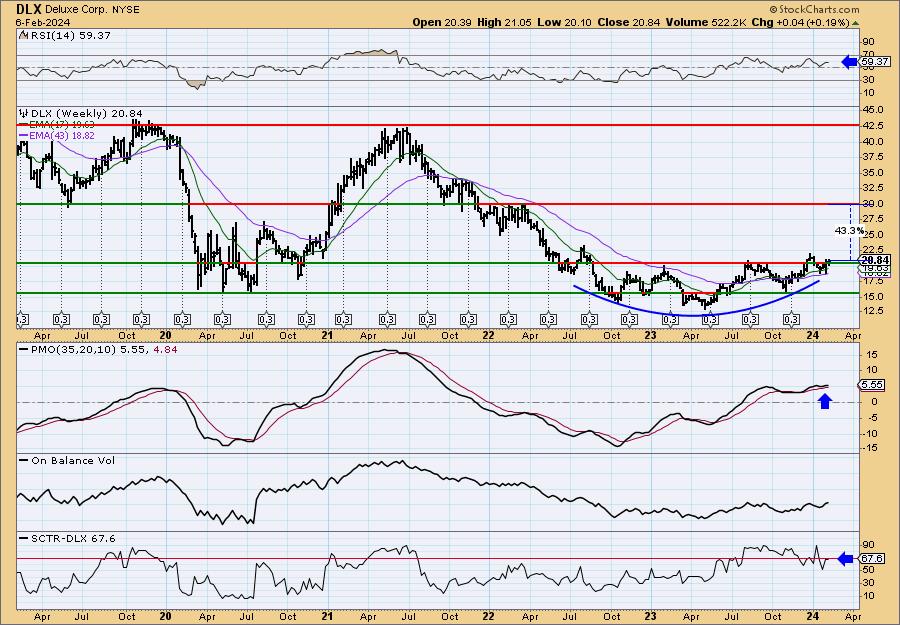Click the Close 20.84 header value
Viewport: 900px width, 625px height.
628,22
